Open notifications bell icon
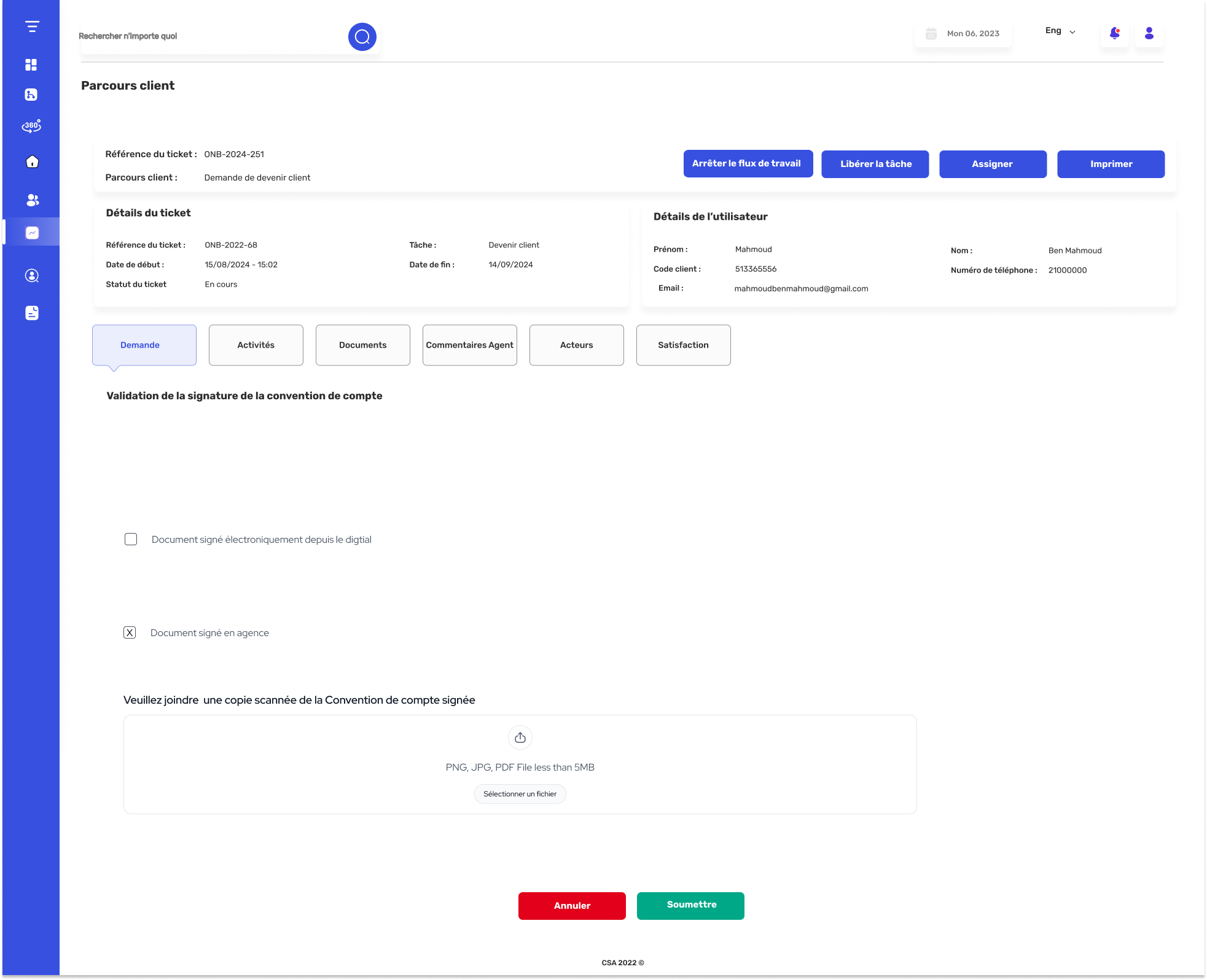This screenshot has width=1207, height=980. tap(1115, 33)
